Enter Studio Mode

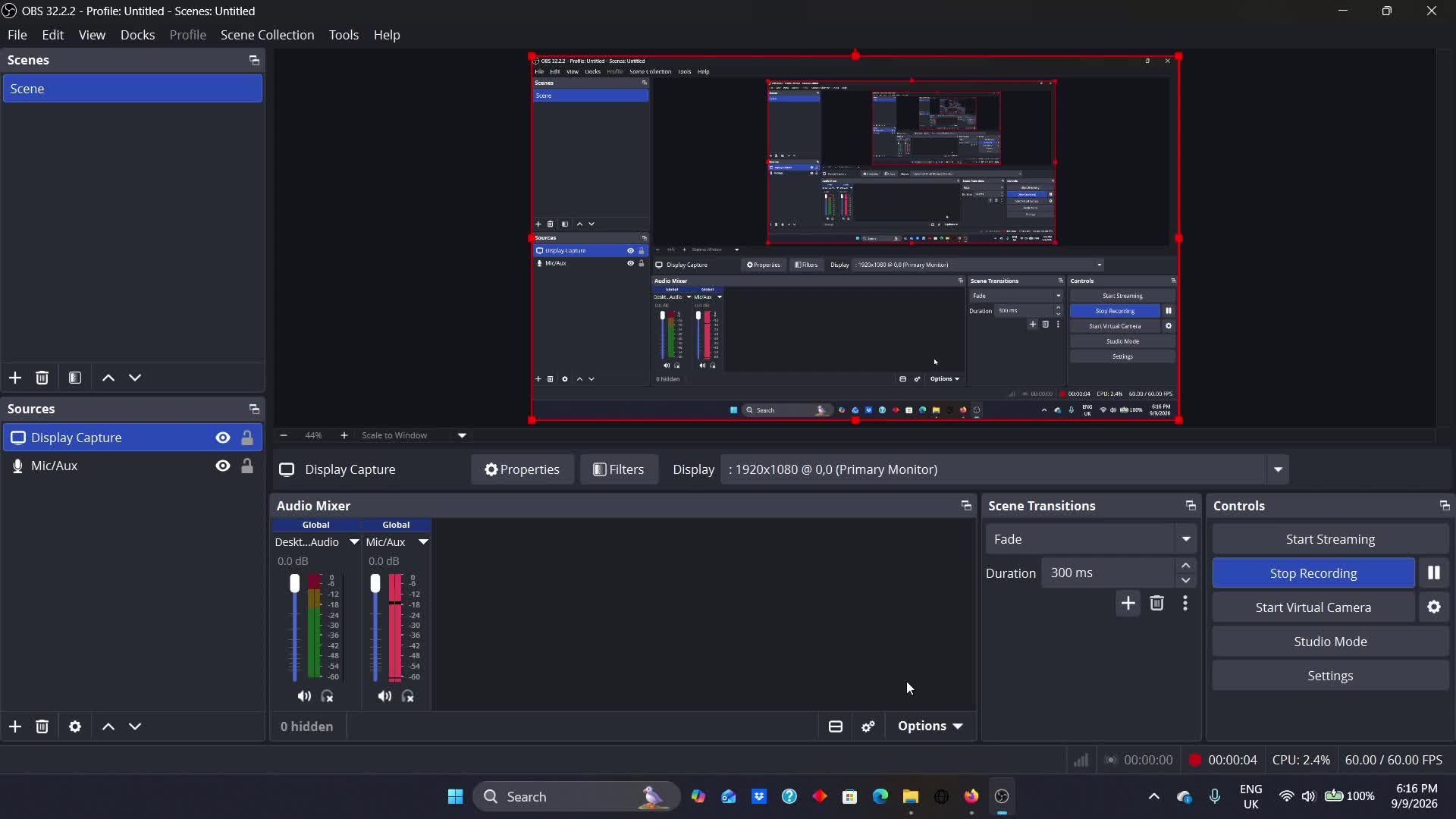coord(1330,642)
